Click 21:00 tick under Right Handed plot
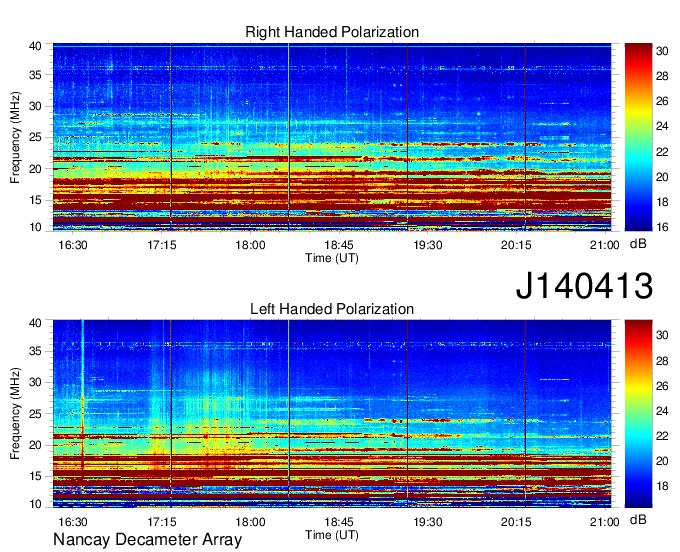 tap(605, 245)
